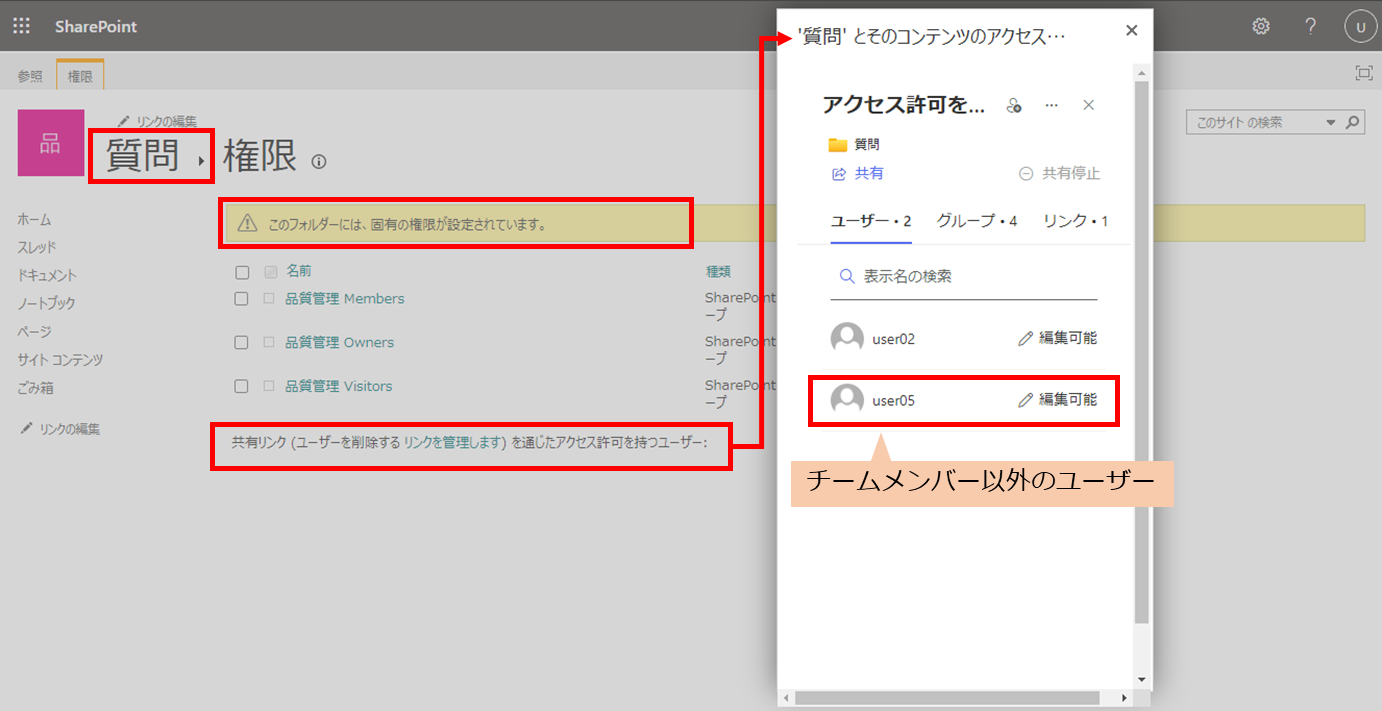Open user05 編集可能 permission dropdown
This screenshot has height=711, width=1382.
1057,401
